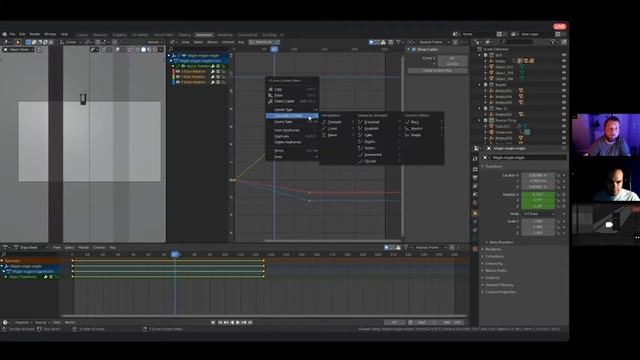The height and width of the screenshot is (360, 640).
Task: Choose Bounce from Dynamic Effects submenu
Action: (416, 129)
